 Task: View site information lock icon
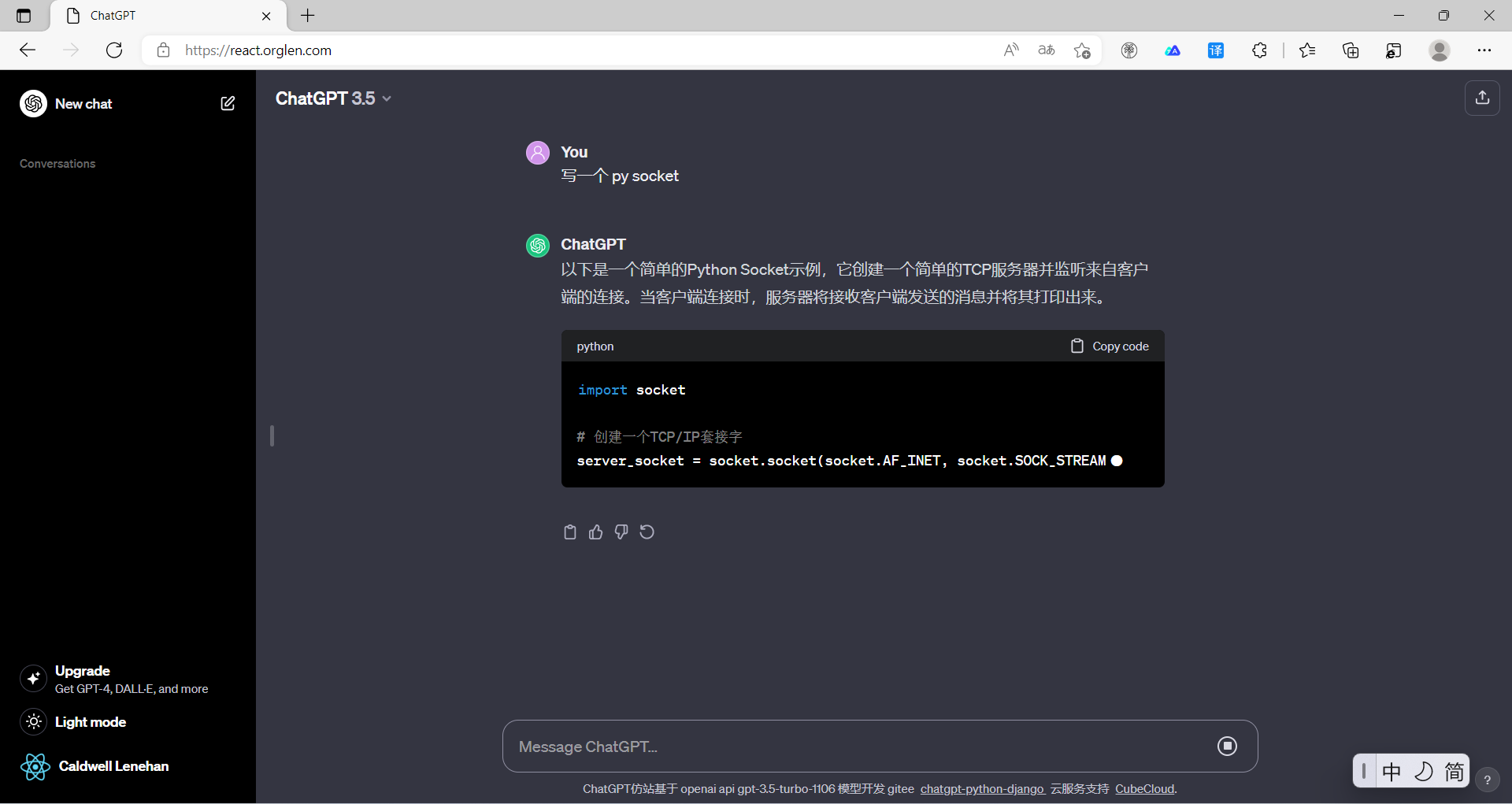click(x=163, y=50)
